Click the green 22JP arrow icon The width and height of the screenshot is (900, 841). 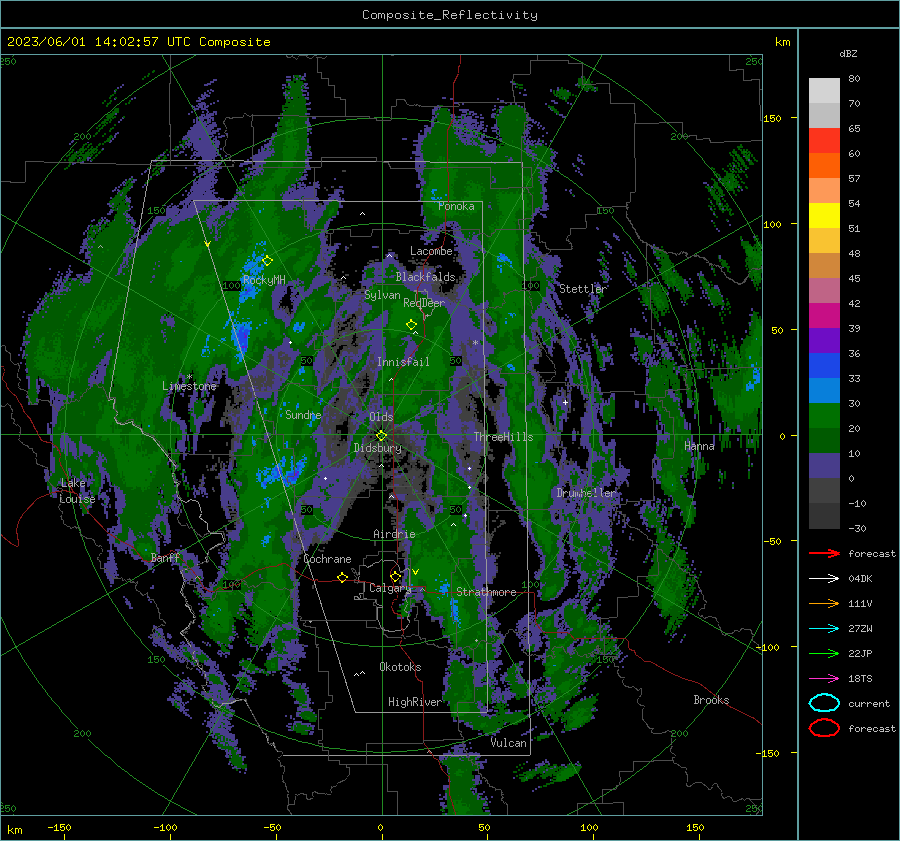[x=824, y=653]
